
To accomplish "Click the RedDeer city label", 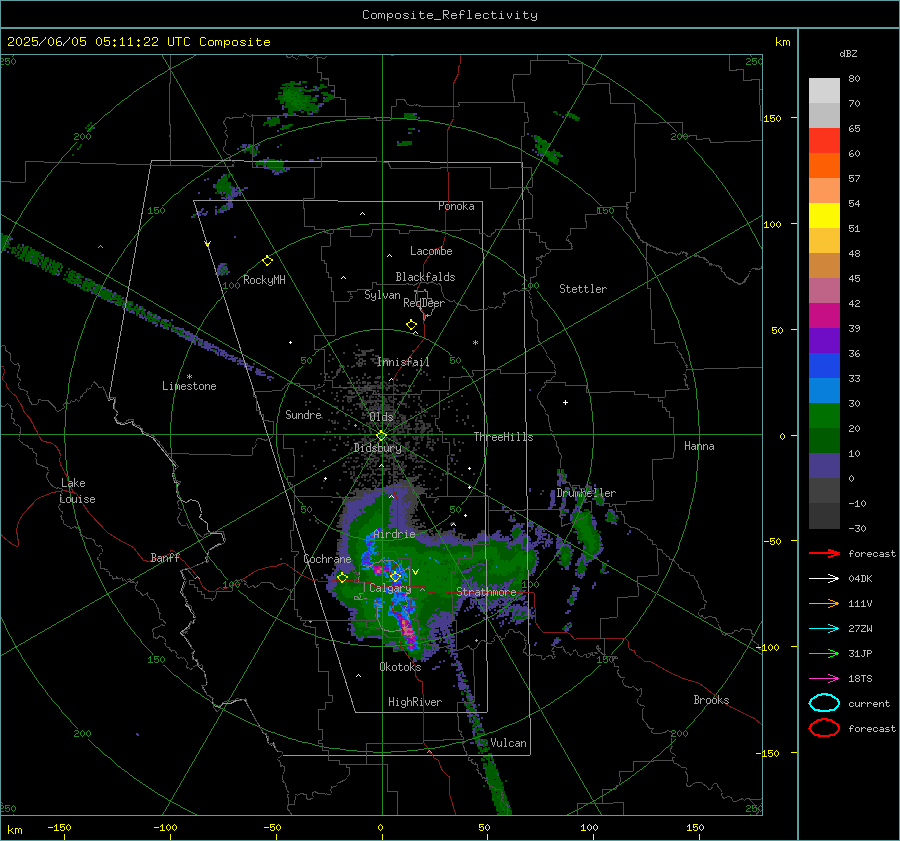I will (424, 303).
